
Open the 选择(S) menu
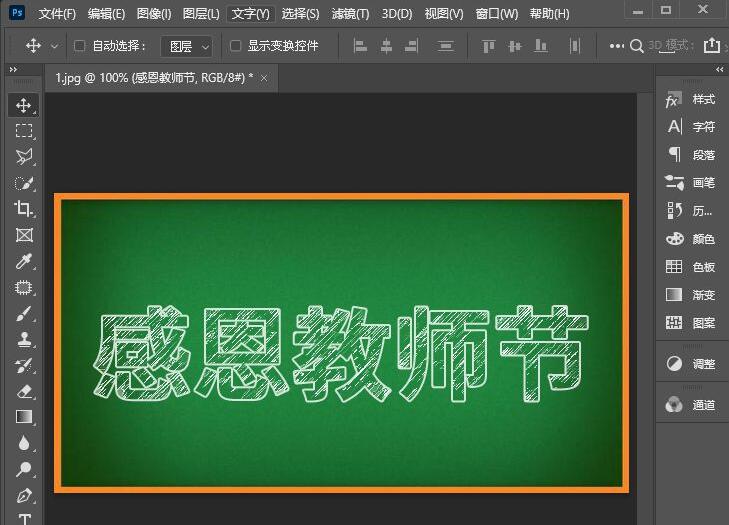pos(300,14)
